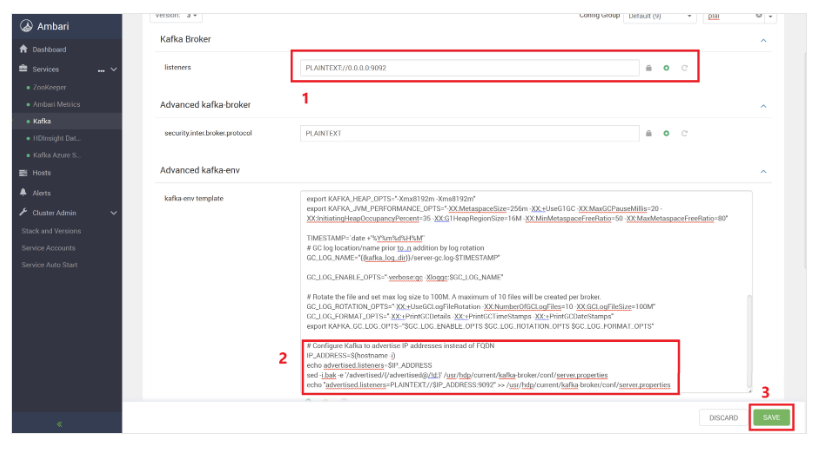The height and width of the screenshot is (457, 822).
Task: Click the lock icon for listeners
Action: (x=649, y=68)
